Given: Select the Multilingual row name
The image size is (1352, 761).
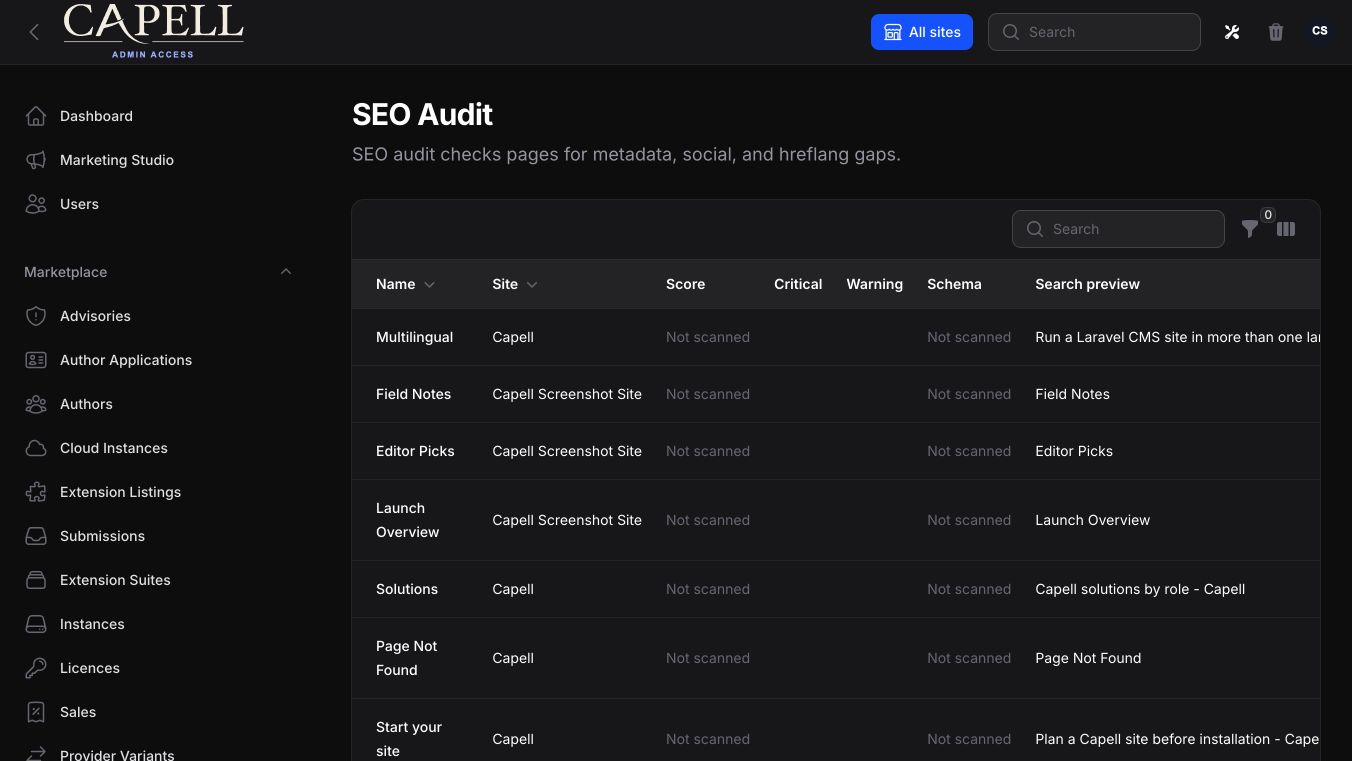Looking at the screenshot, I should pyautogui.click(x=414, y=337).
